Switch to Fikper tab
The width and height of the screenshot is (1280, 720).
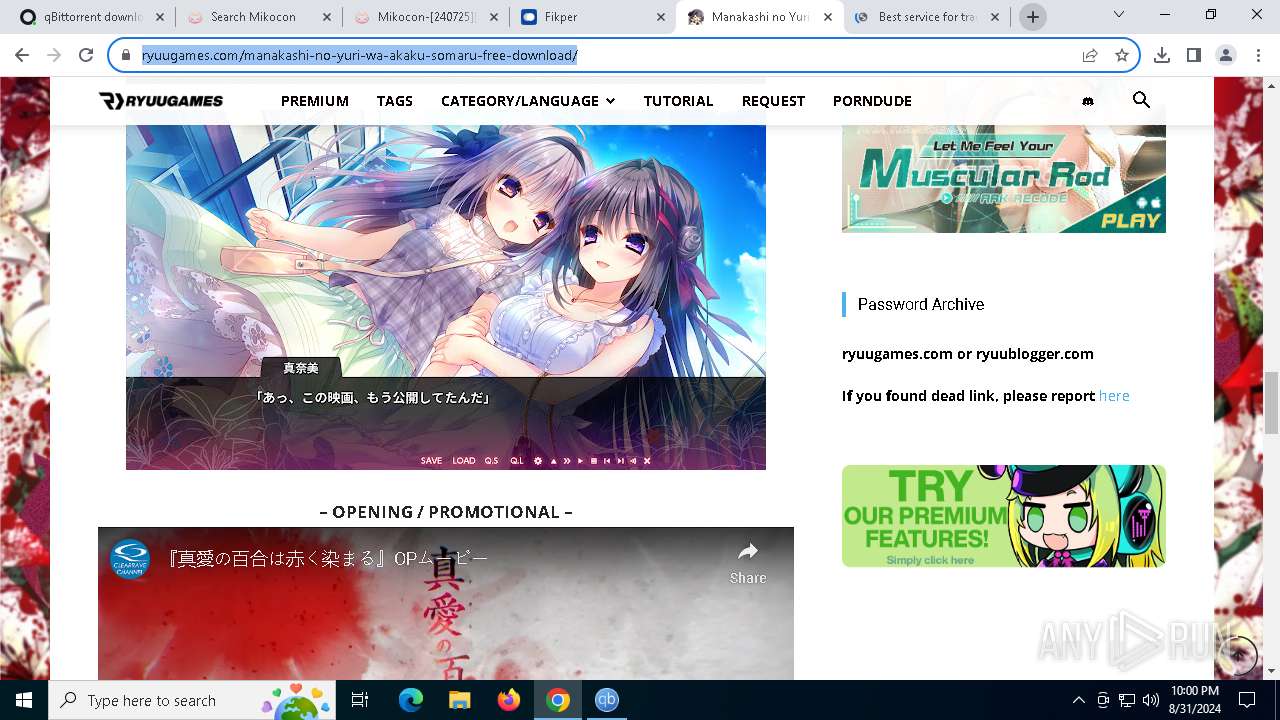592,17
